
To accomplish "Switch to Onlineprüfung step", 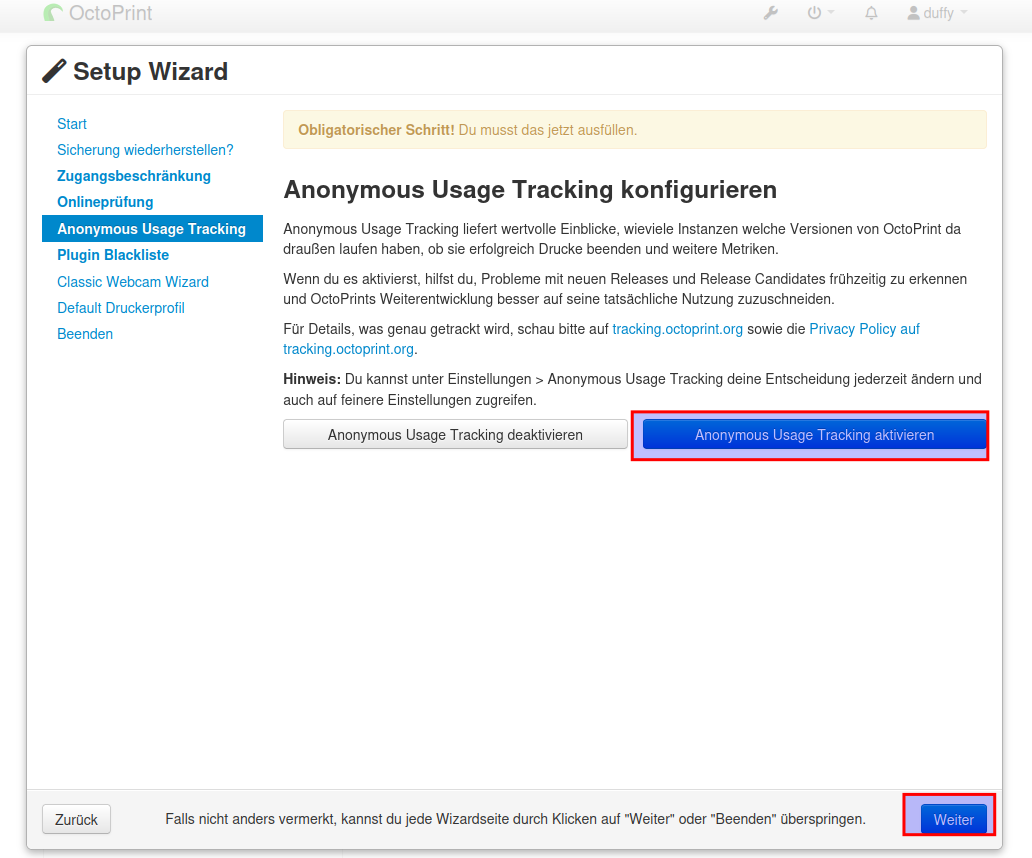I will (105, 202).
